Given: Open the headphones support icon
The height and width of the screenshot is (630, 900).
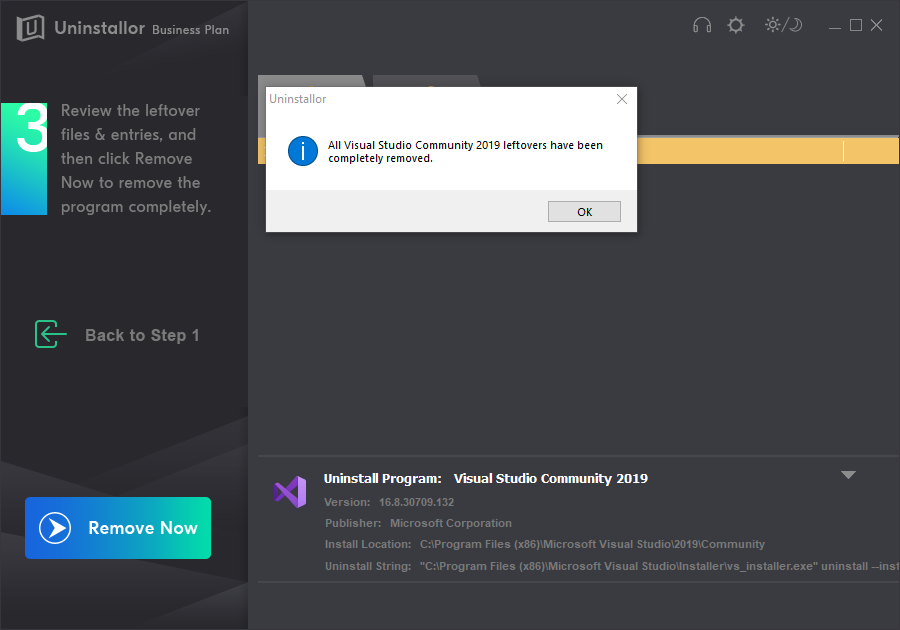Looking at the screenshot, I should [701, 25].
